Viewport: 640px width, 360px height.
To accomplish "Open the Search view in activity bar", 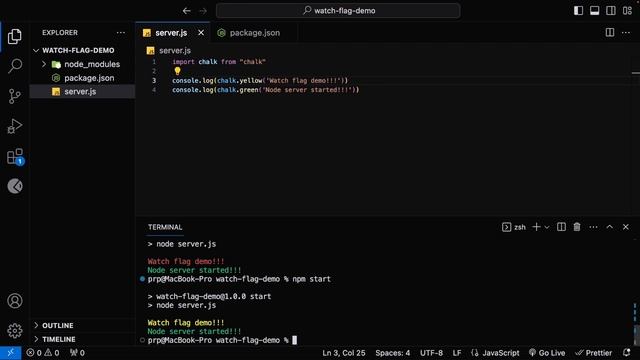I will tap(15, 66).
